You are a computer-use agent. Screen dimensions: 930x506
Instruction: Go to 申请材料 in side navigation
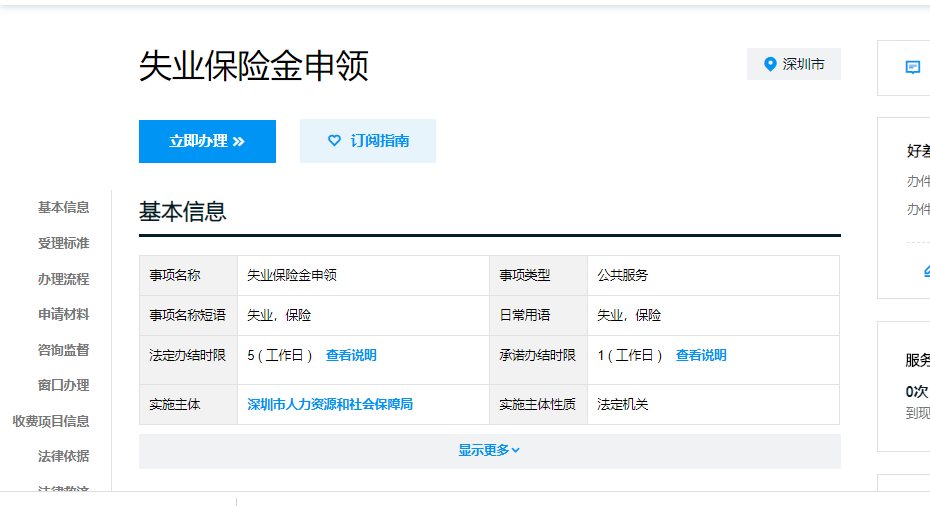[63, 314]
